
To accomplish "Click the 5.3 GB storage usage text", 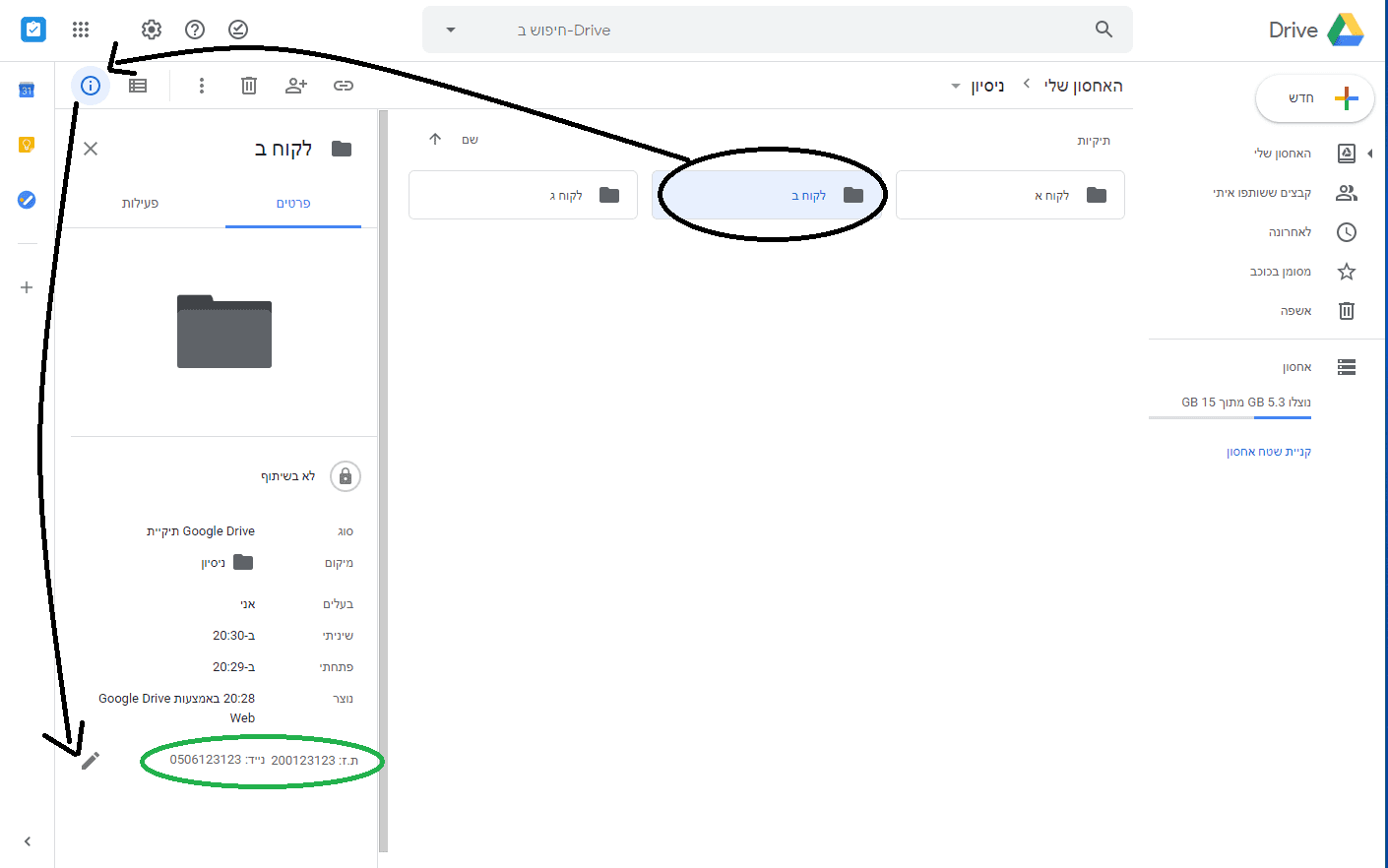I will pos(1246,403).
